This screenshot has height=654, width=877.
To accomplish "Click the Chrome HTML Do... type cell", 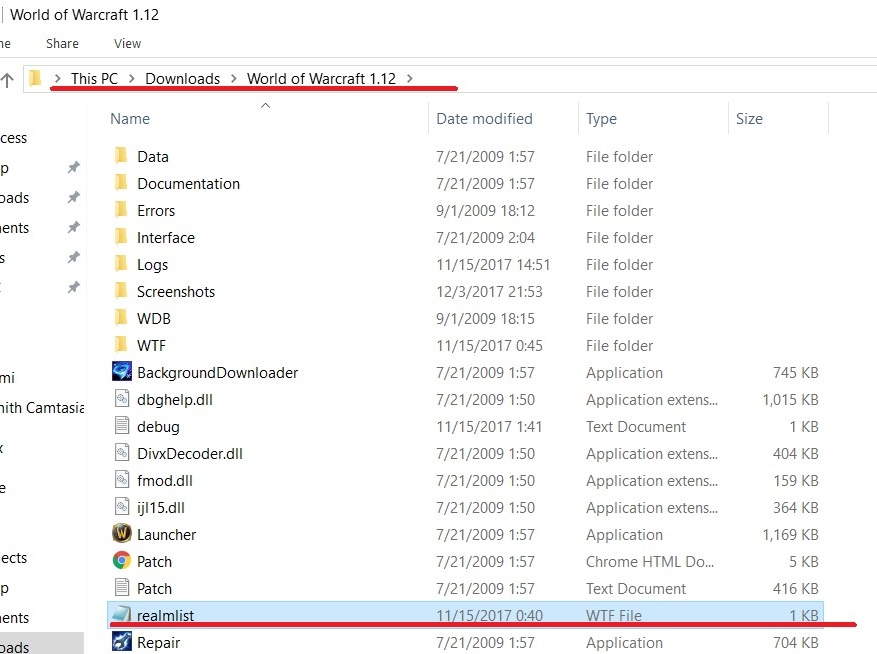I will pyautogui.click(x=650, y=562).
